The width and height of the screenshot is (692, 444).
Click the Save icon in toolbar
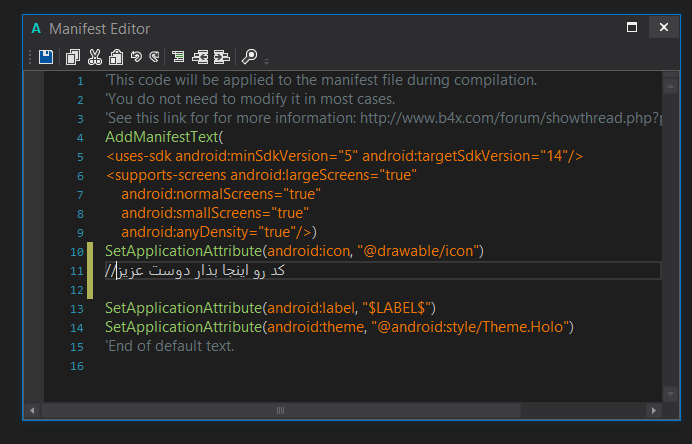coord(46,57)
